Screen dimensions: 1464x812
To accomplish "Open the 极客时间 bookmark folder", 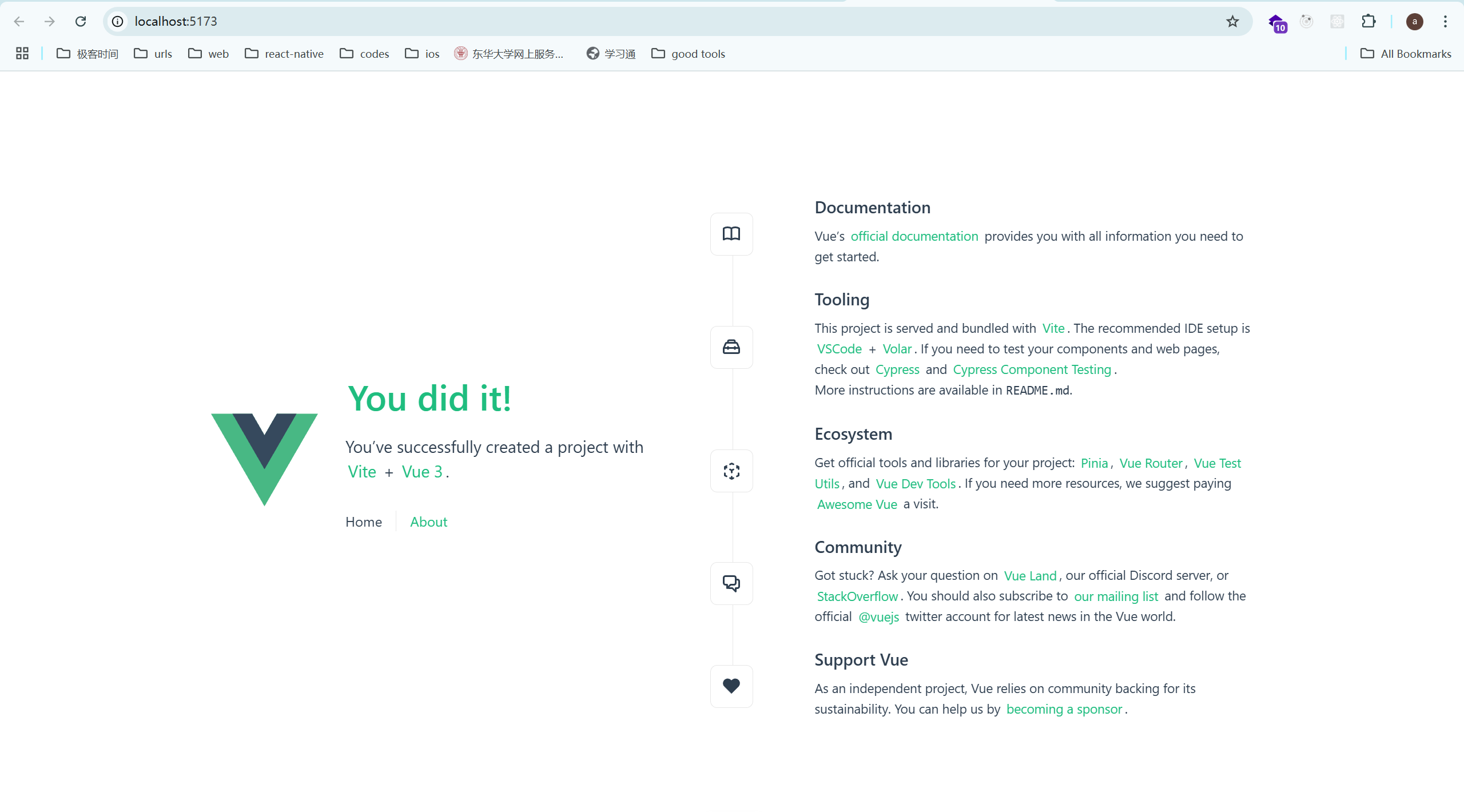I will (x=87, y=54).
